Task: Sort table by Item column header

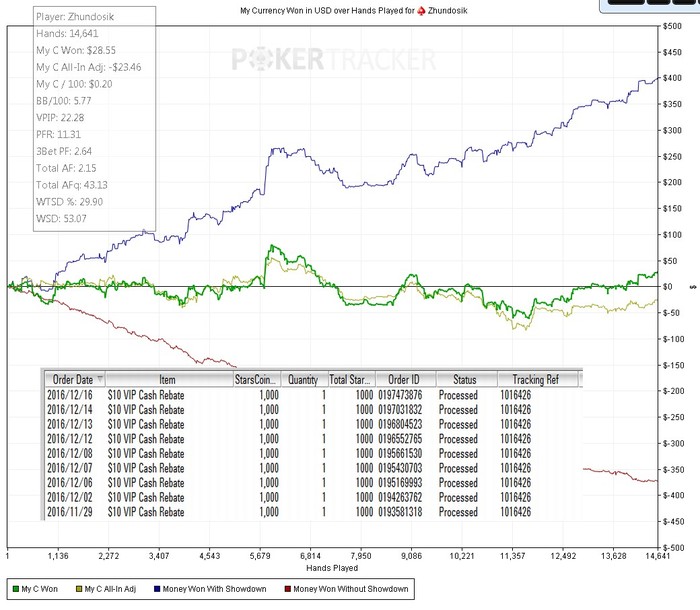Action: 169,380
